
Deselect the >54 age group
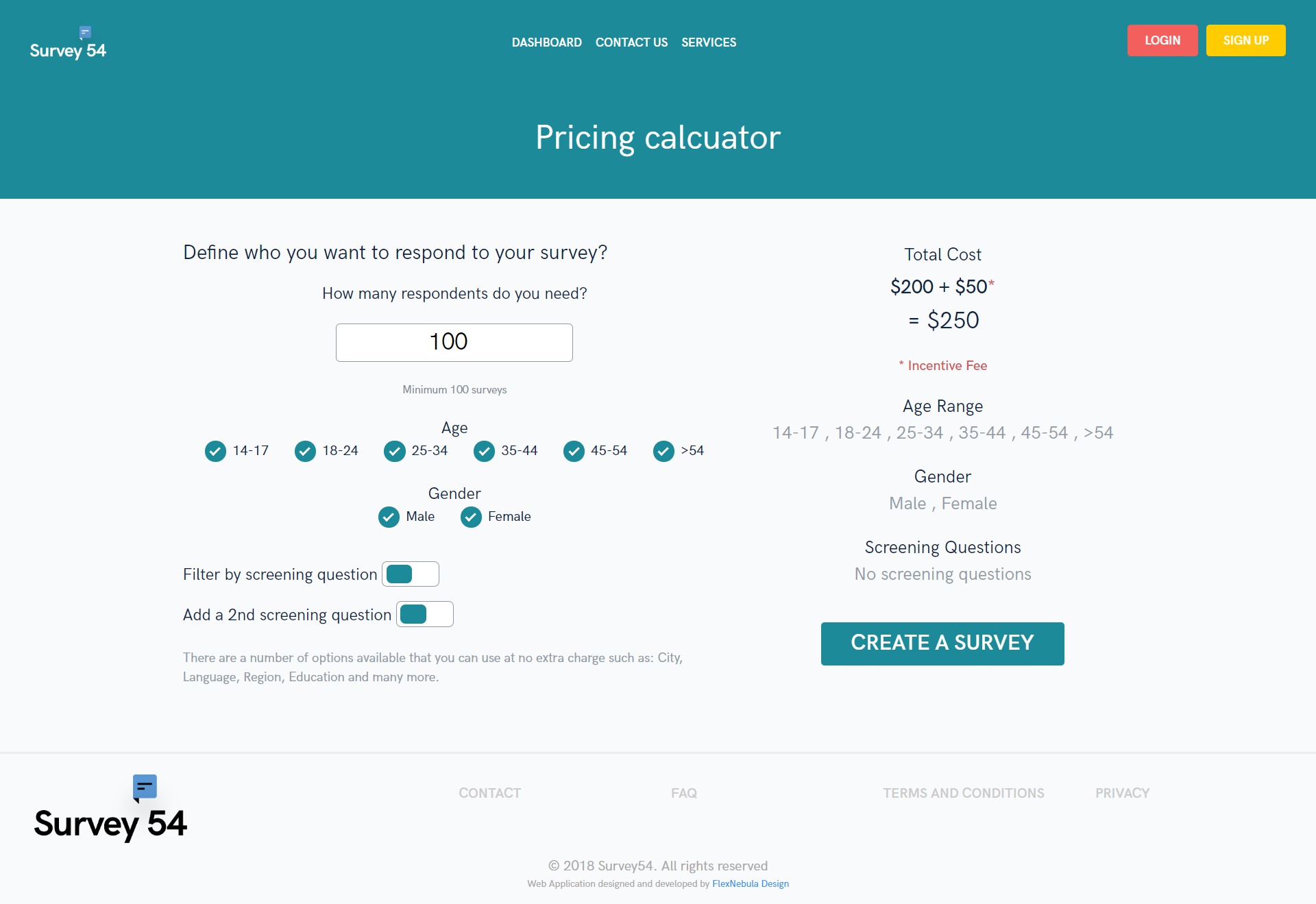[x=663, y=451]
